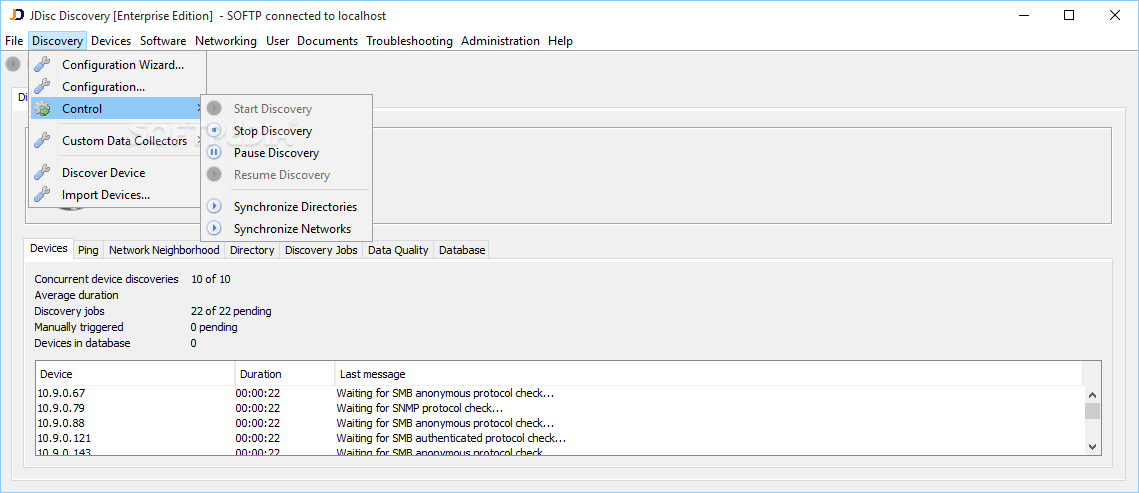The image size is (1139, 493).
Task: Open the Configuration... menu entry
Action: (118, 86)
